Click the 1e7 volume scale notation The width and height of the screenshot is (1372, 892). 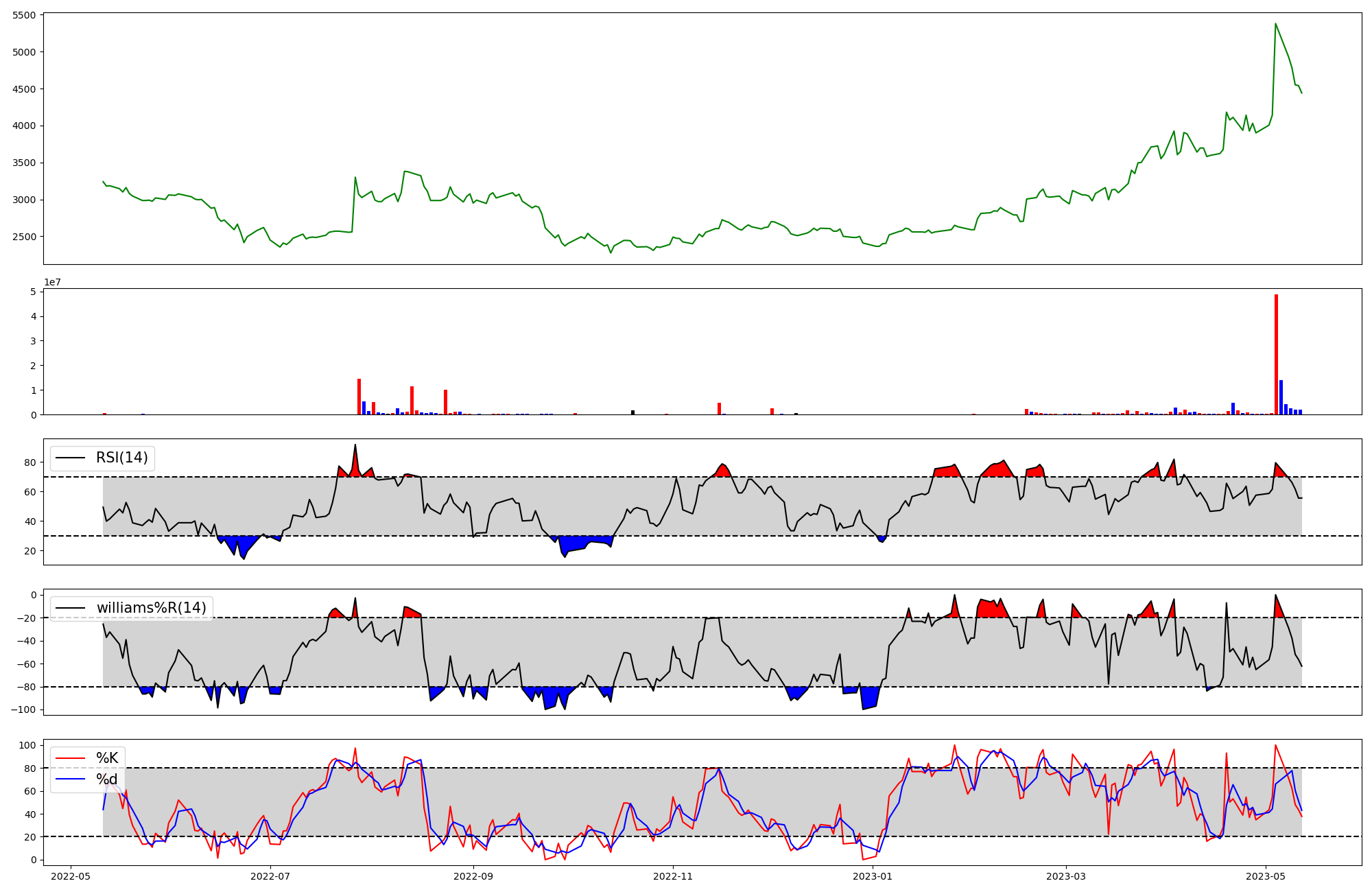[52, 282]
